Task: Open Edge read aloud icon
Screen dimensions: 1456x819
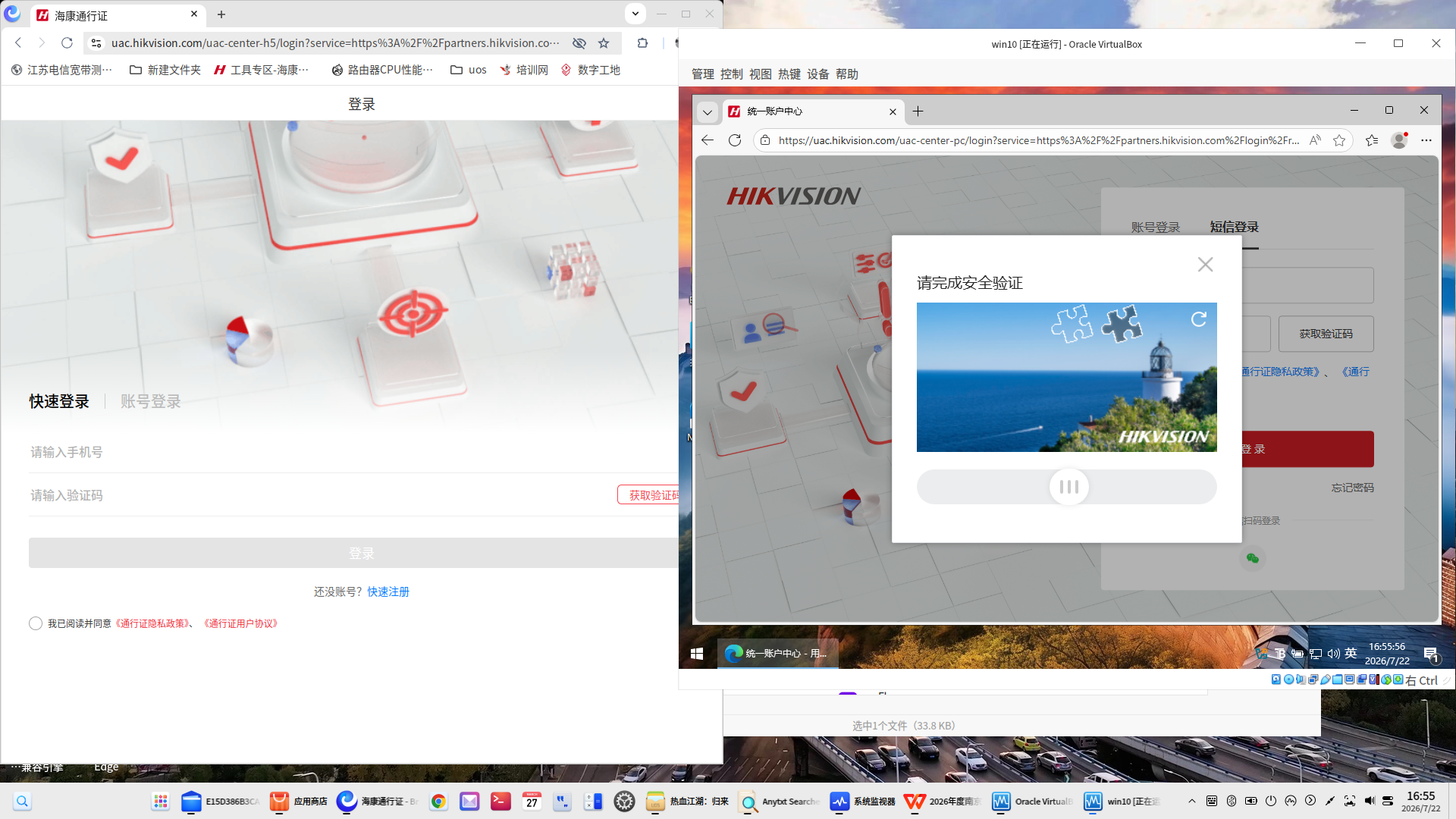Action: pyautogui.click(x=1316, y=140)
